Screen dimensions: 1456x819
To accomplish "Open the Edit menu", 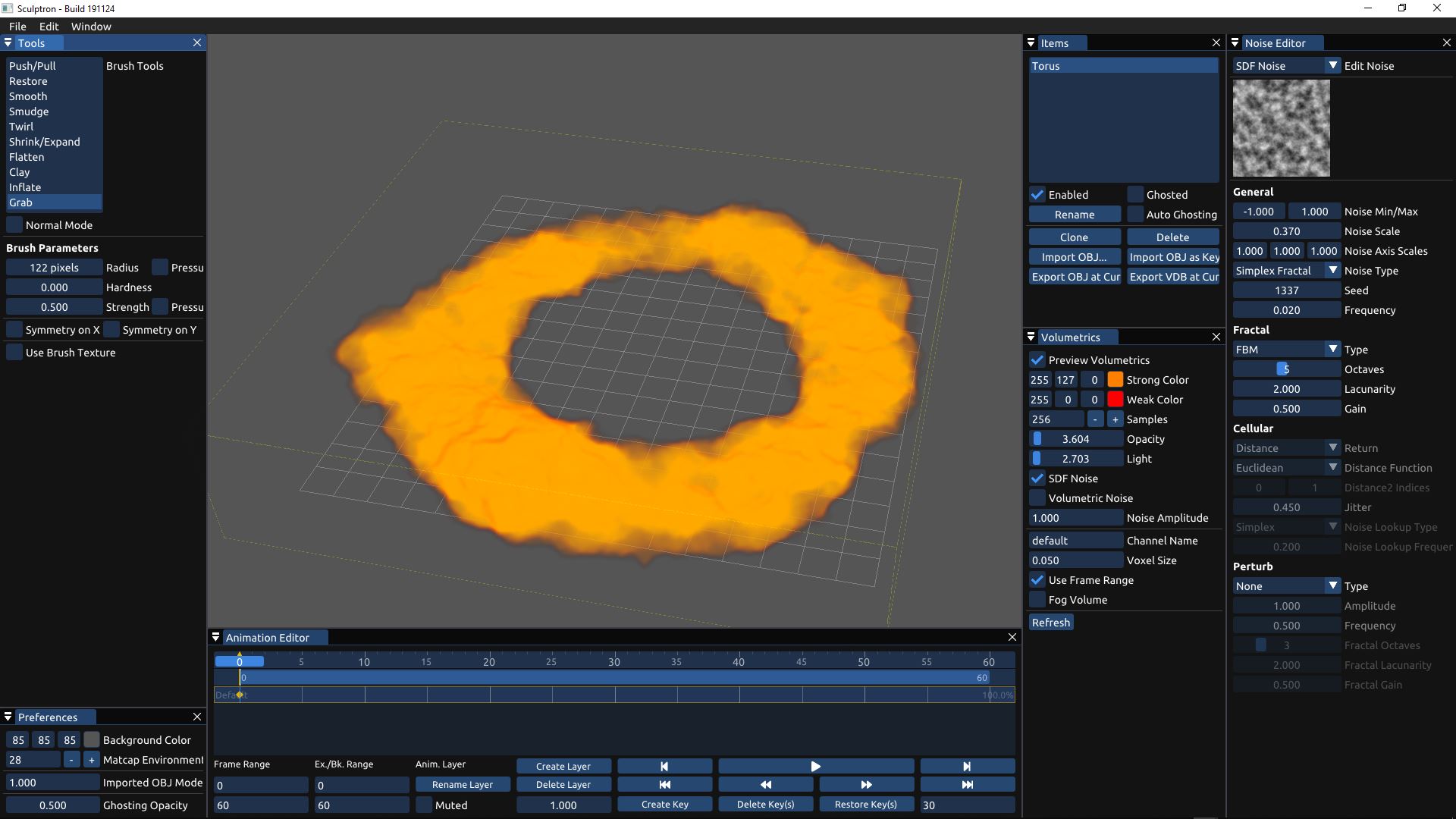I will coord(49,27).
